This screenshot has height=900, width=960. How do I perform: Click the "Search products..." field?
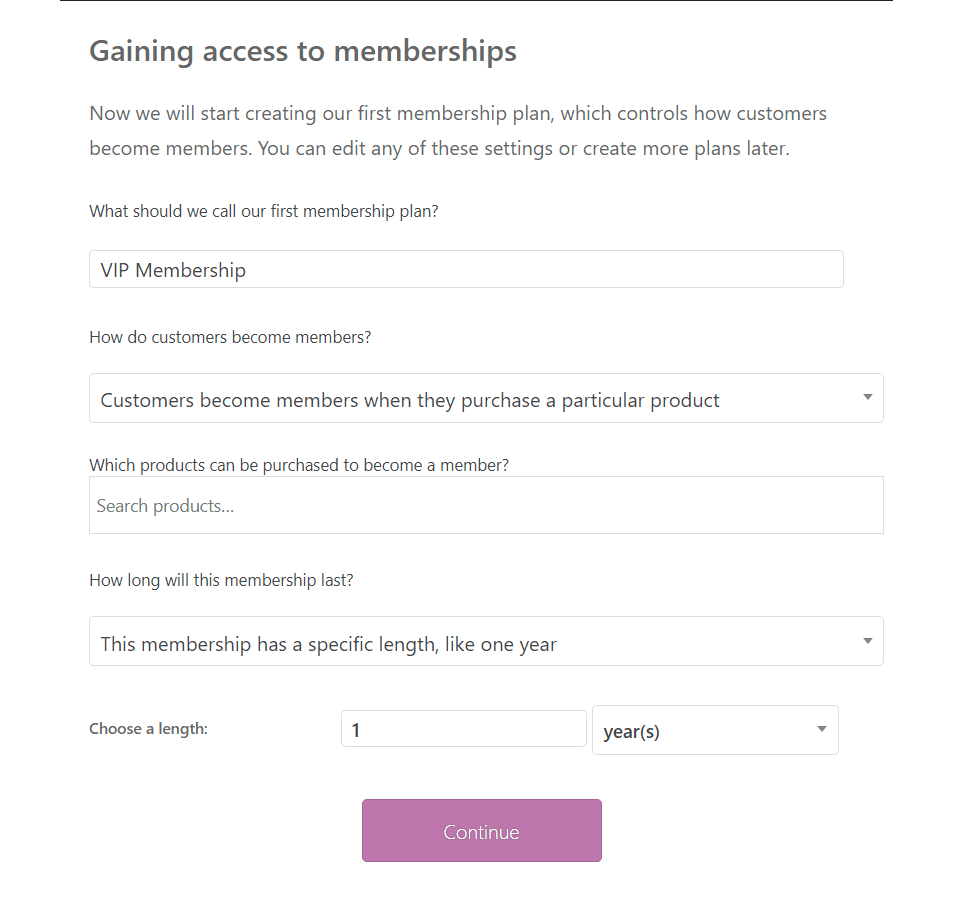(486, 505)
